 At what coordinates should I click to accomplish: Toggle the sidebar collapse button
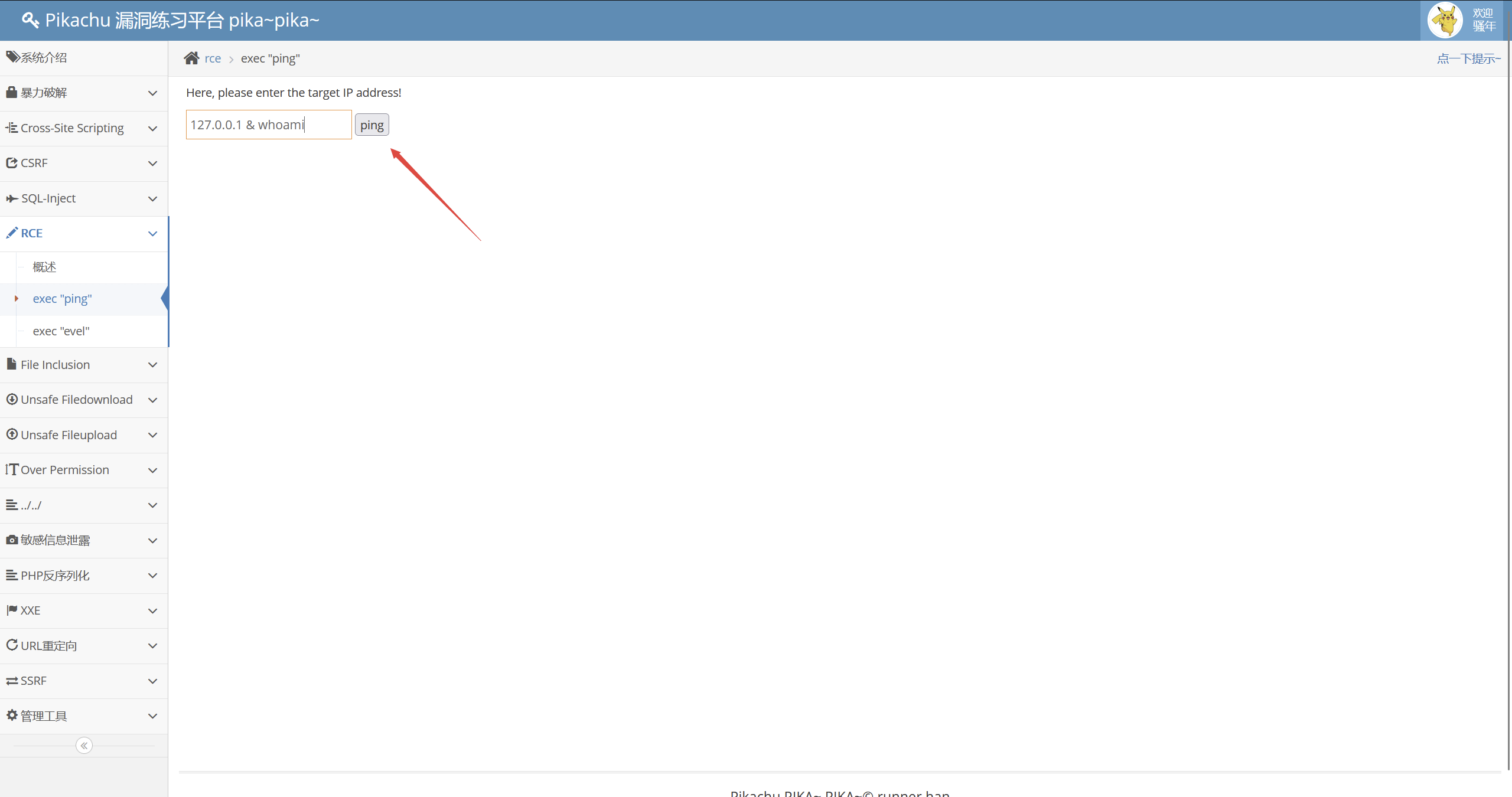[x=83, y=746]
